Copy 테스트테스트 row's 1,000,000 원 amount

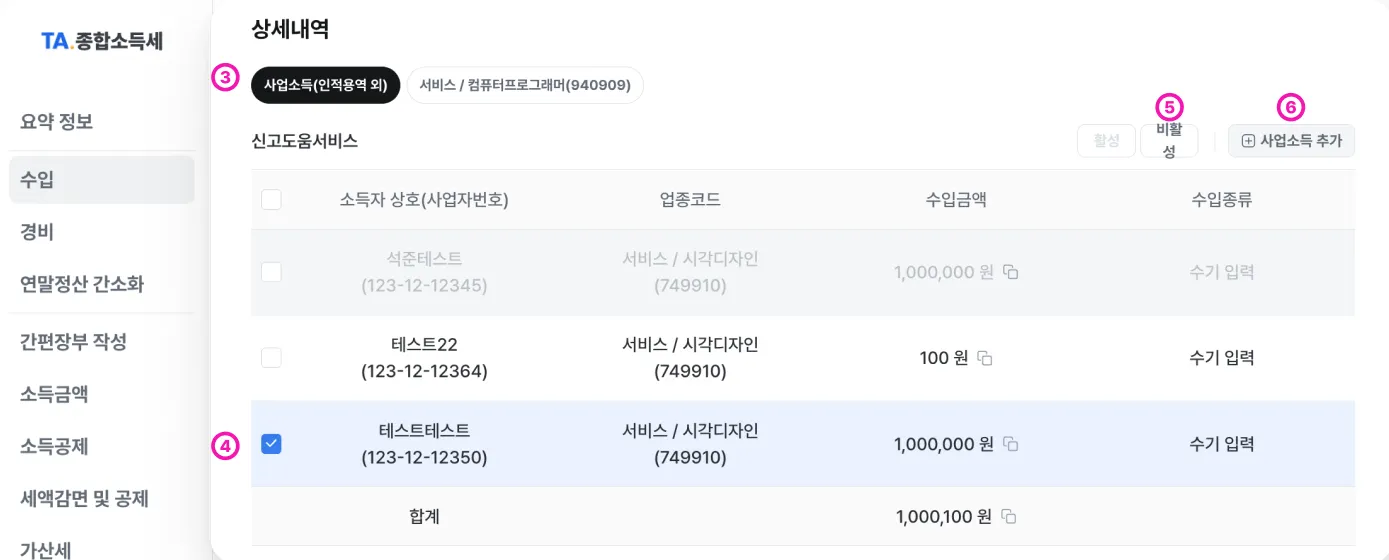point(1011,444)
